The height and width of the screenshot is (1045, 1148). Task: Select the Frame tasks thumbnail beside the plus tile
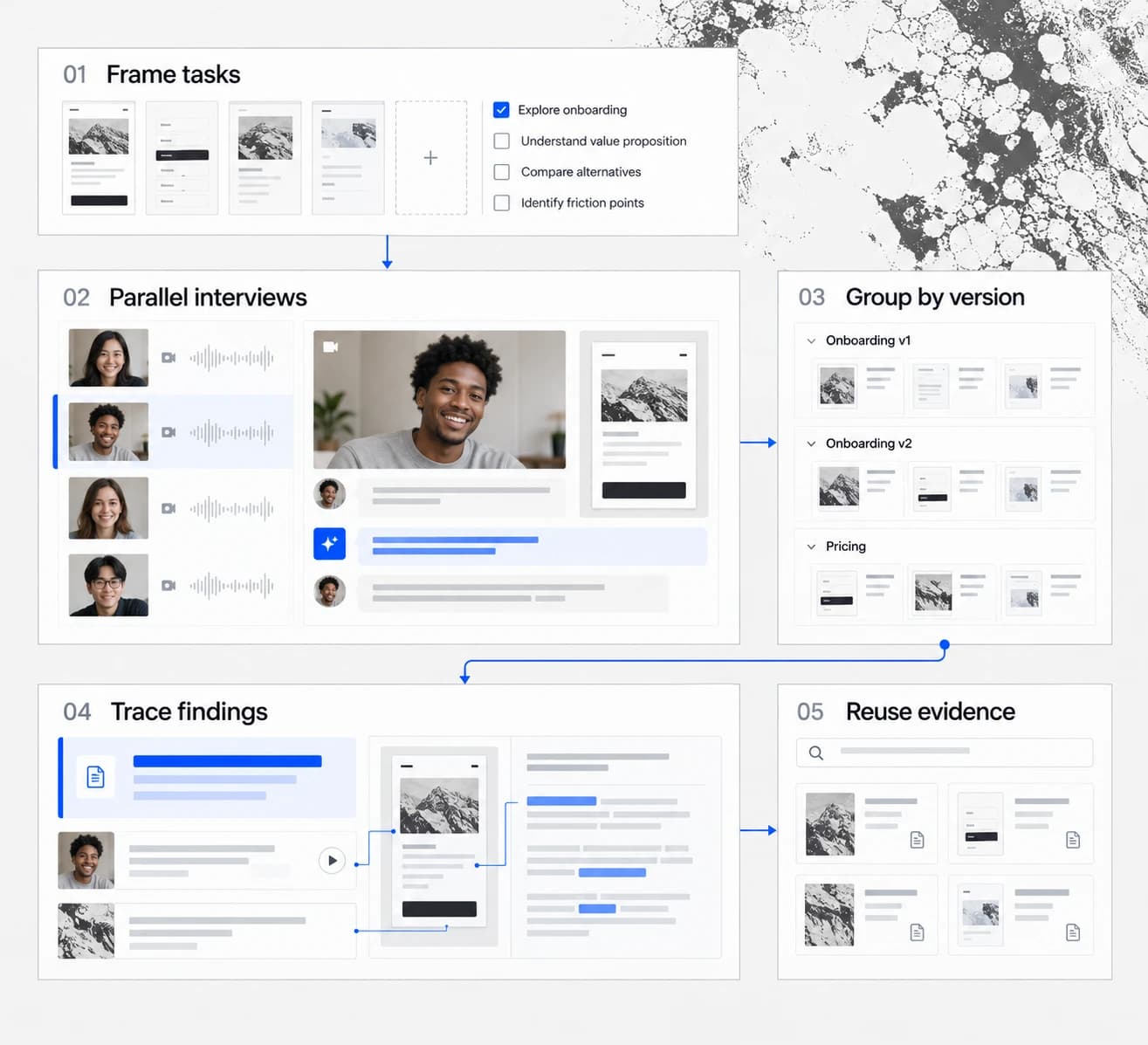(348, 158)
